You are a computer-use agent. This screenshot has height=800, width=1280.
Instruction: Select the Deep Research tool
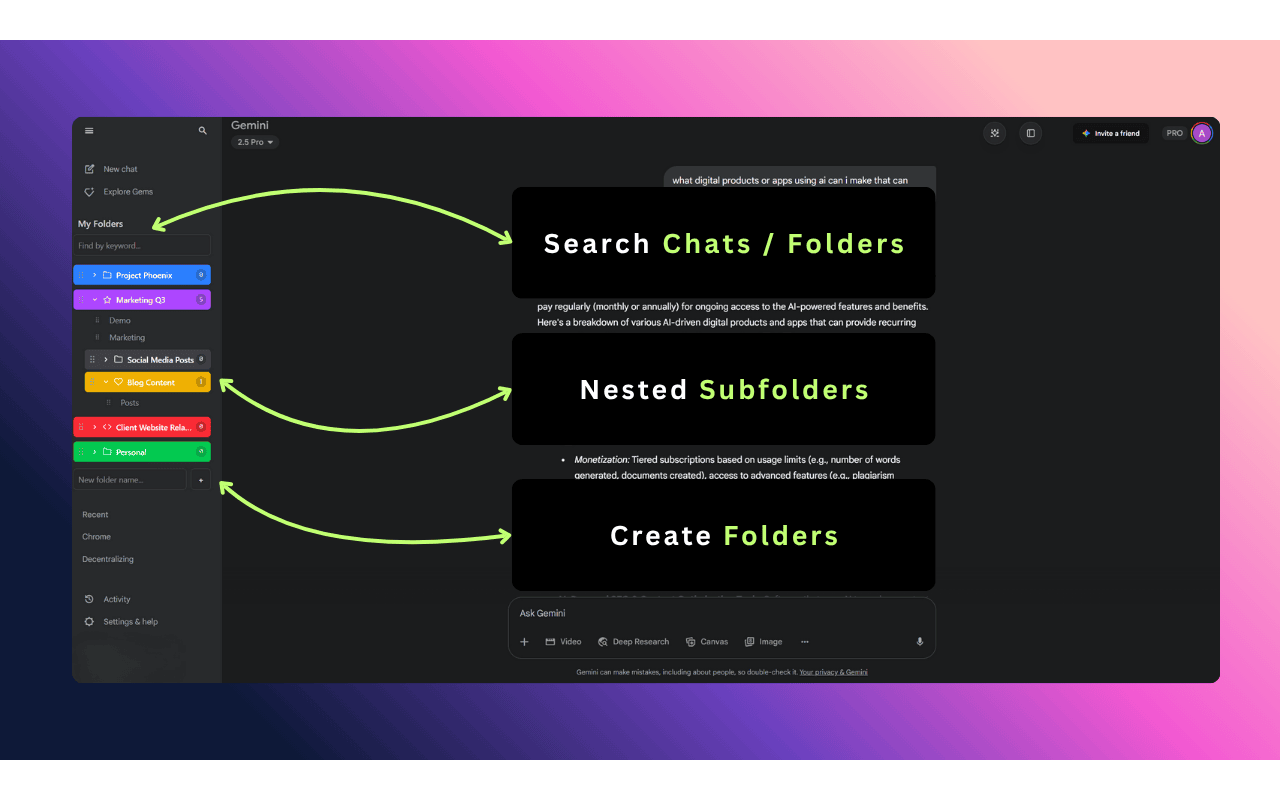633,641
